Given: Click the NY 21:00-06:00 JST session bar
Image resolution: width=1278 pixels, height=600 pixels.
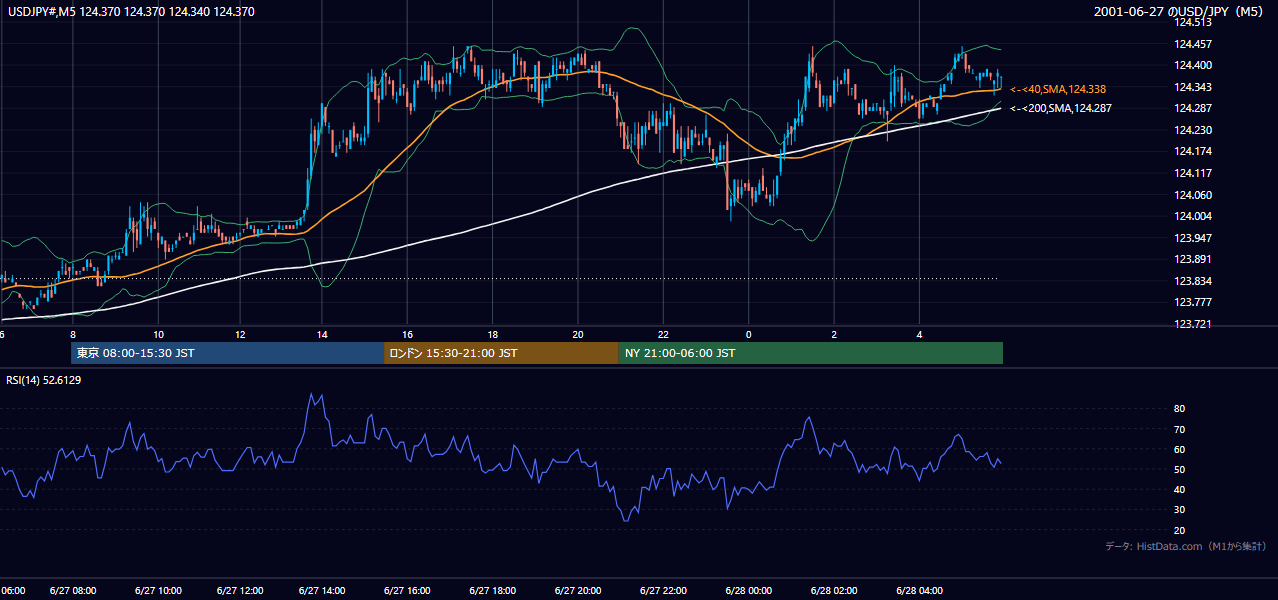Looking at the screenshot, I should click(x=811, y=353).
